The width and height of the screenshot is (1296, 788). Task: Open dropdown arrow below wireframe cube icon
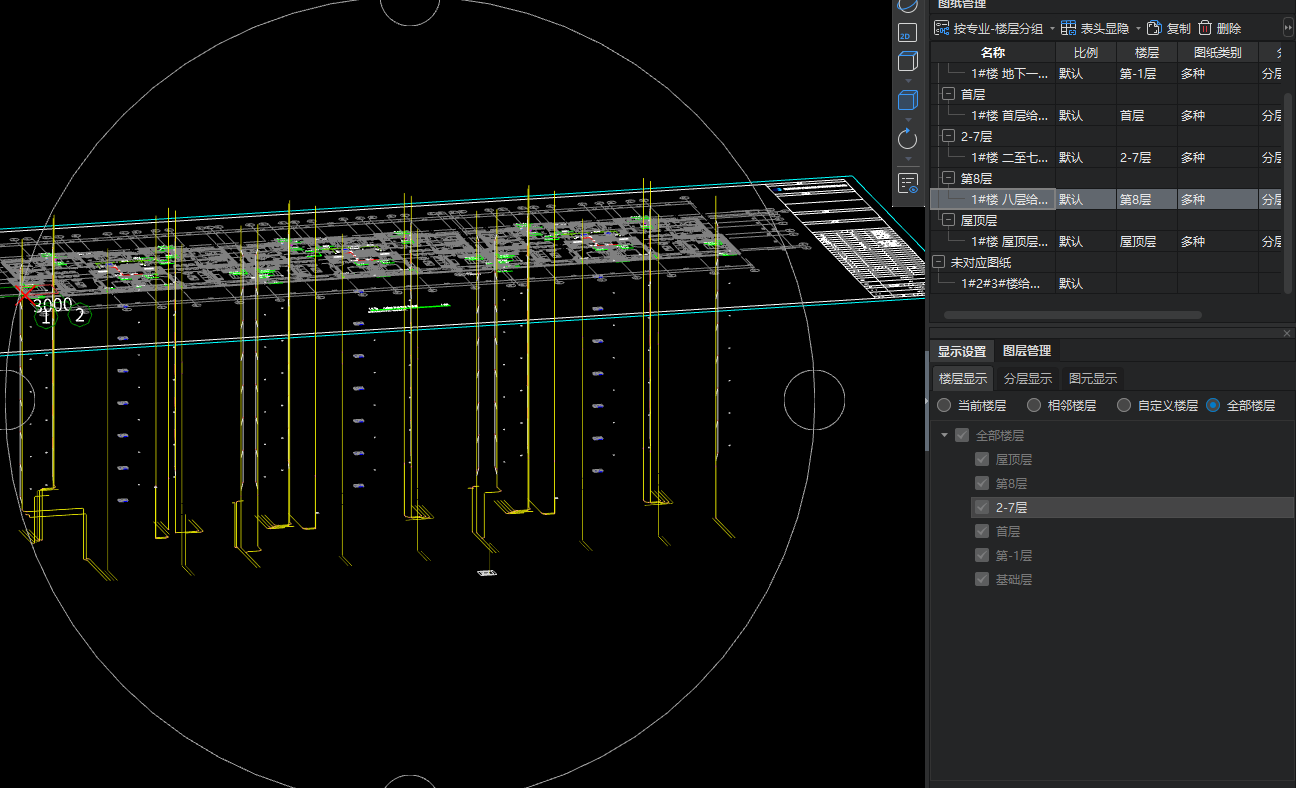pos(908,80)
